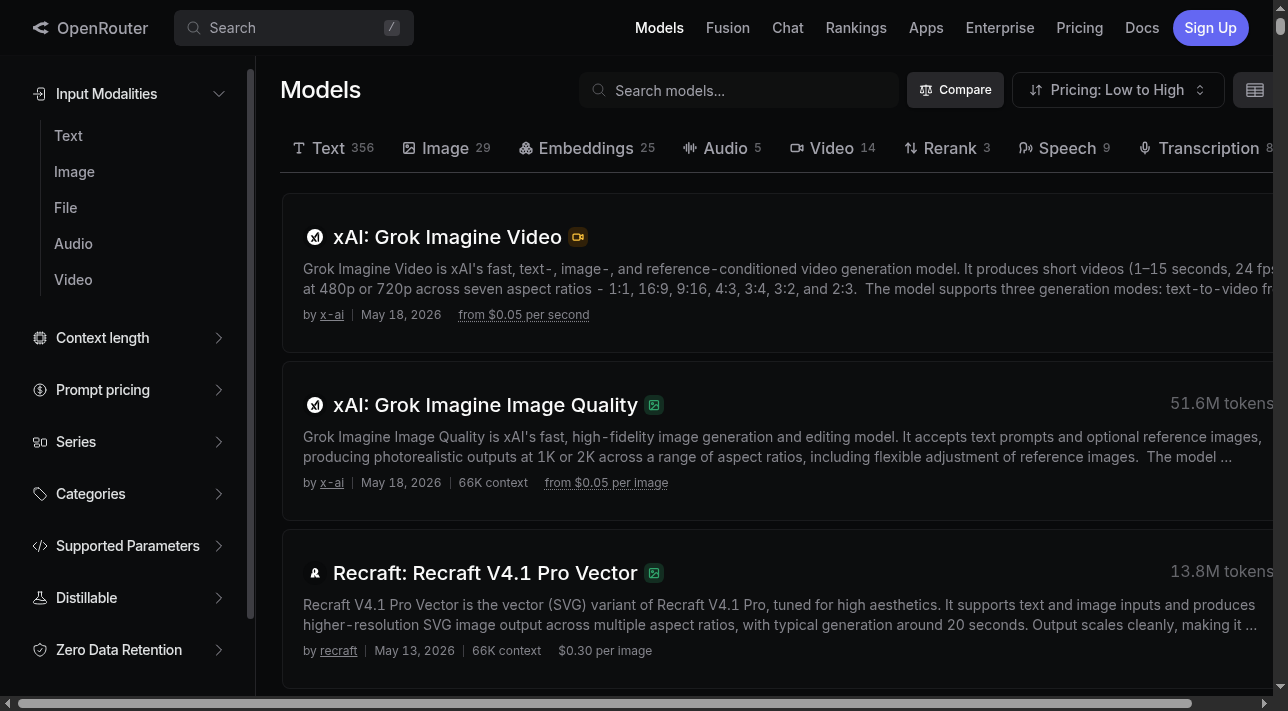Expand the Prompt pricing filter
This screenshot has width=1288, height=711.
coord(219,390)
